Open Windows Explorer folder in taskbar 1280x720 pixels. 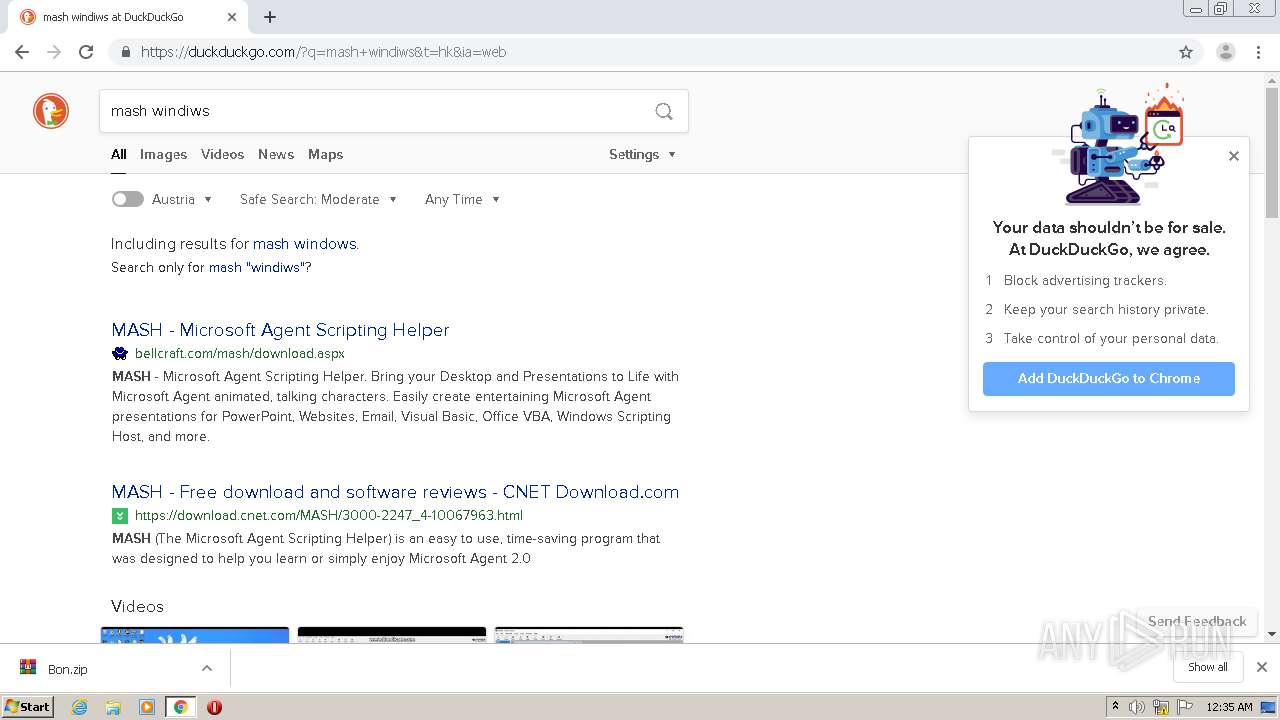tap(113, 707)
